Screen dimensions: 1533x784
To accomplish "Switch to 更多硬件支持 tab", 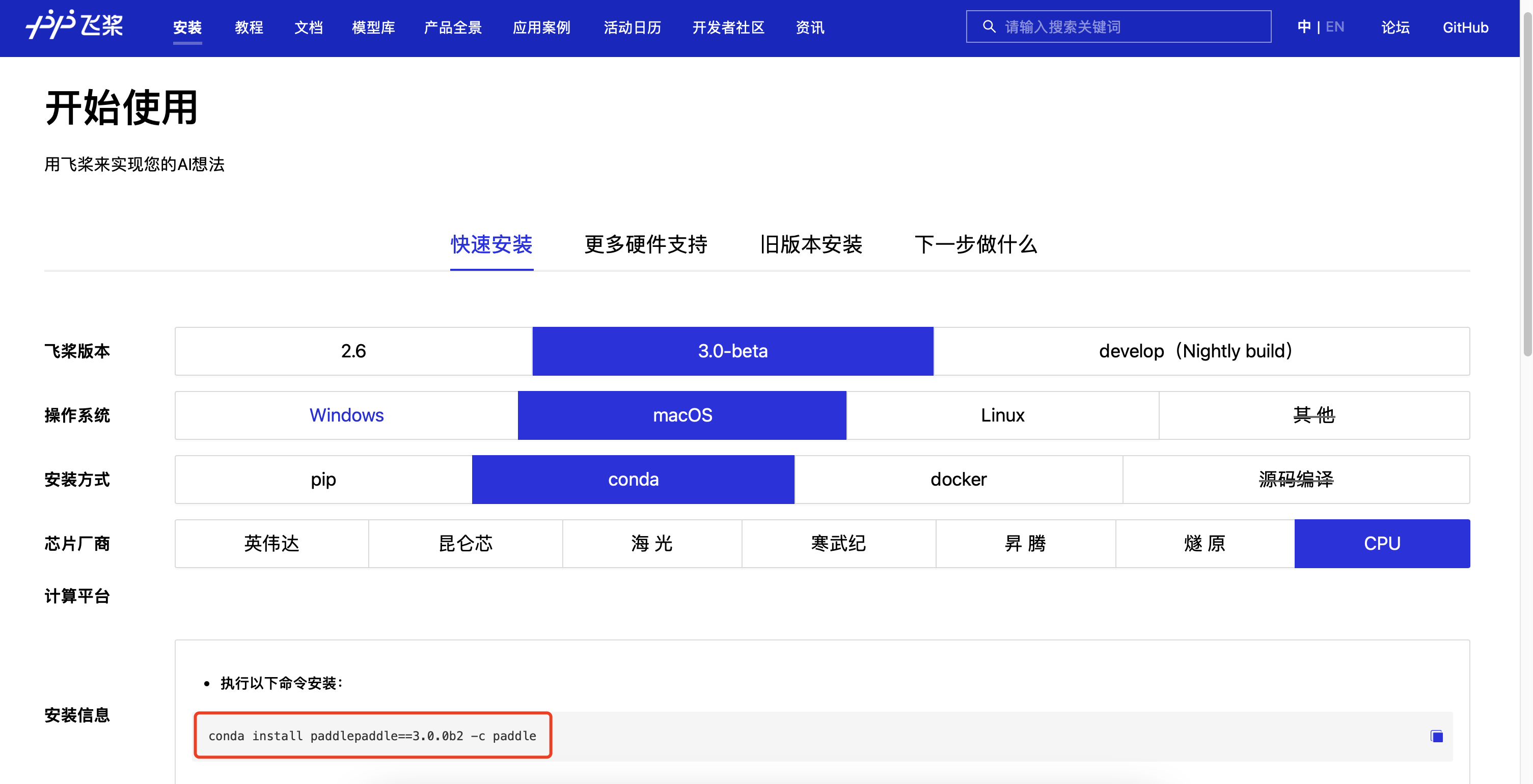I will 646,244.
